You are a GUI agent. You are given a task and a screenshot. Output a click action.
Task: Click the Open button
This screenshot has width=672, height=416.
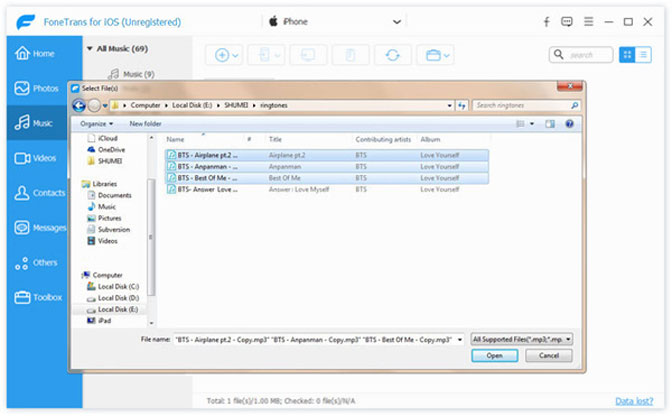495,356
